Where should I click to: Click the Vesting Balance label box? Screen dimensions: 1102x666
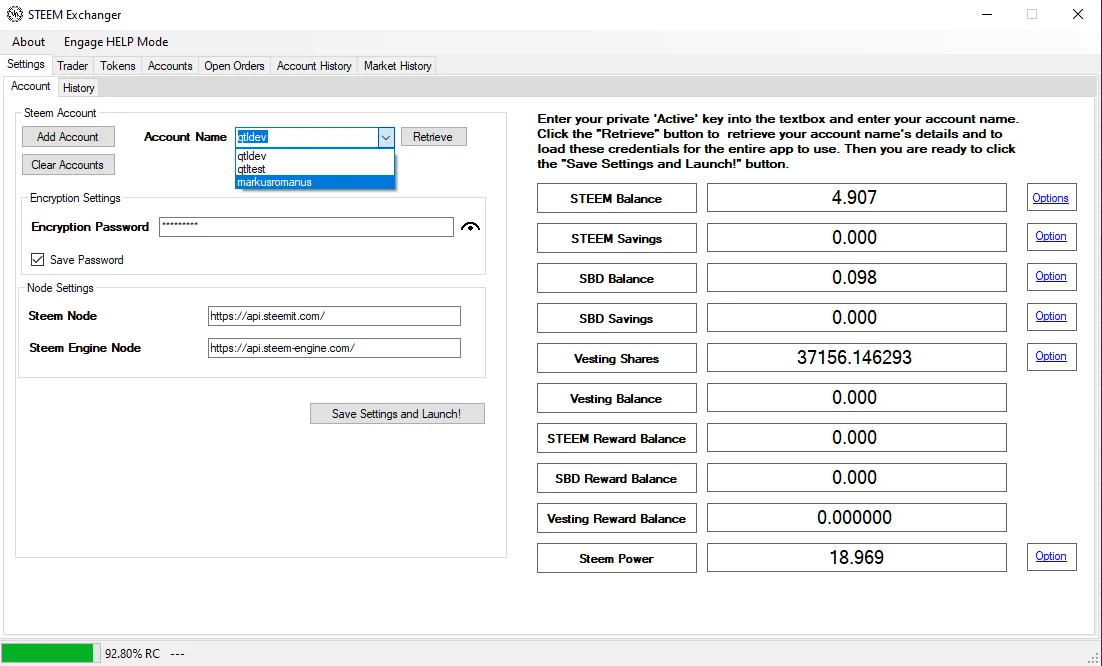pyautogui.click(x=616, y=398)
